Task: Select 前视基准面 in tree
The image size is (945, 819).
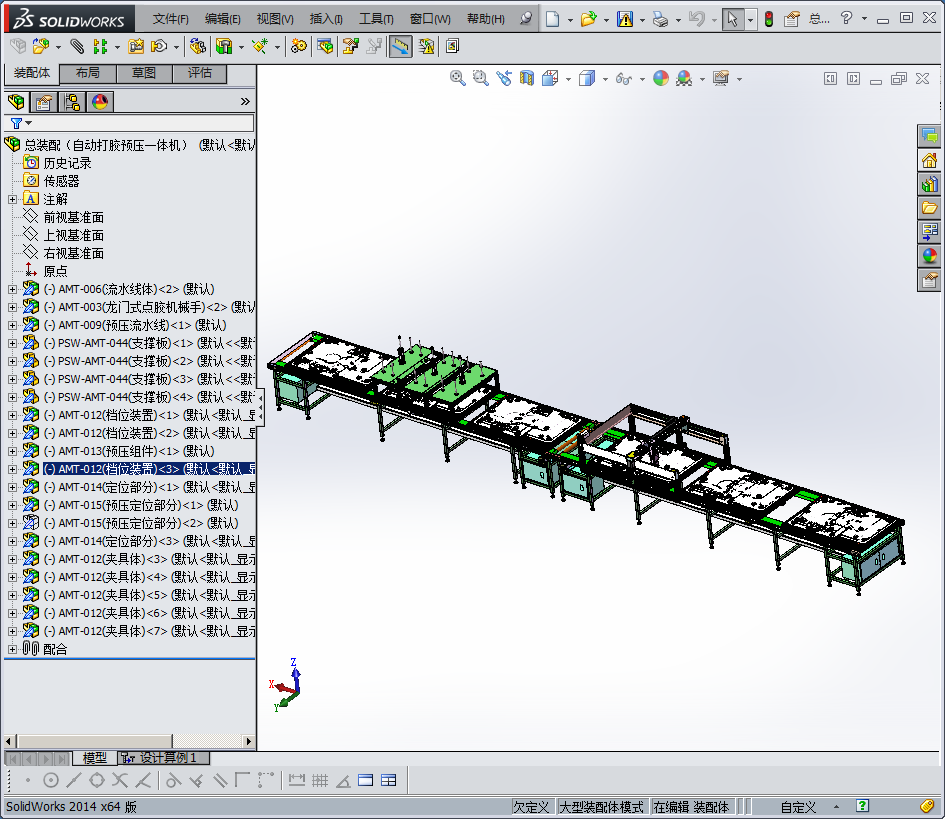Action: (74, 217)
